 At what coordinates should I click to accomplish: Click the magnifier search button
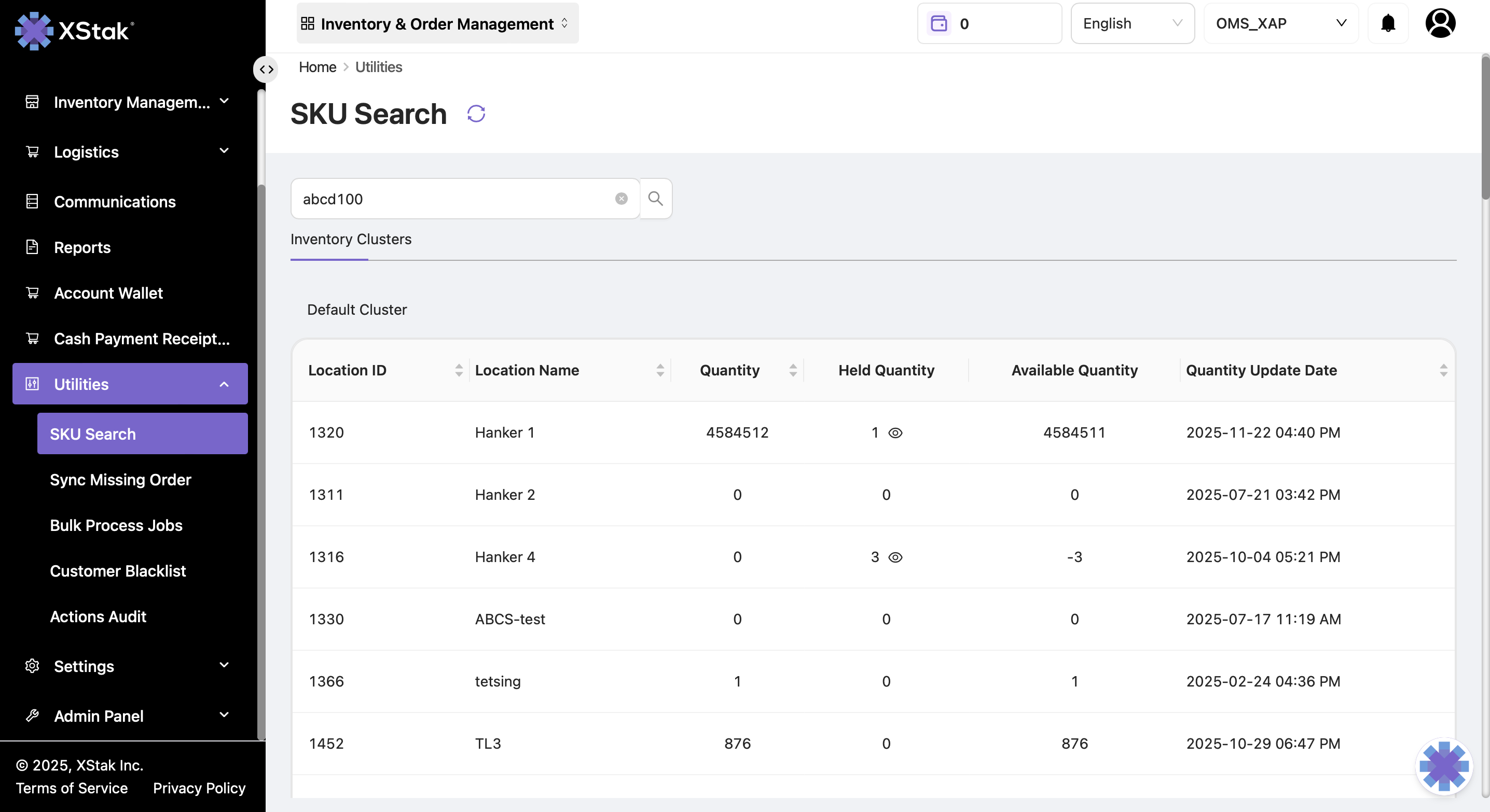point(655,199)
